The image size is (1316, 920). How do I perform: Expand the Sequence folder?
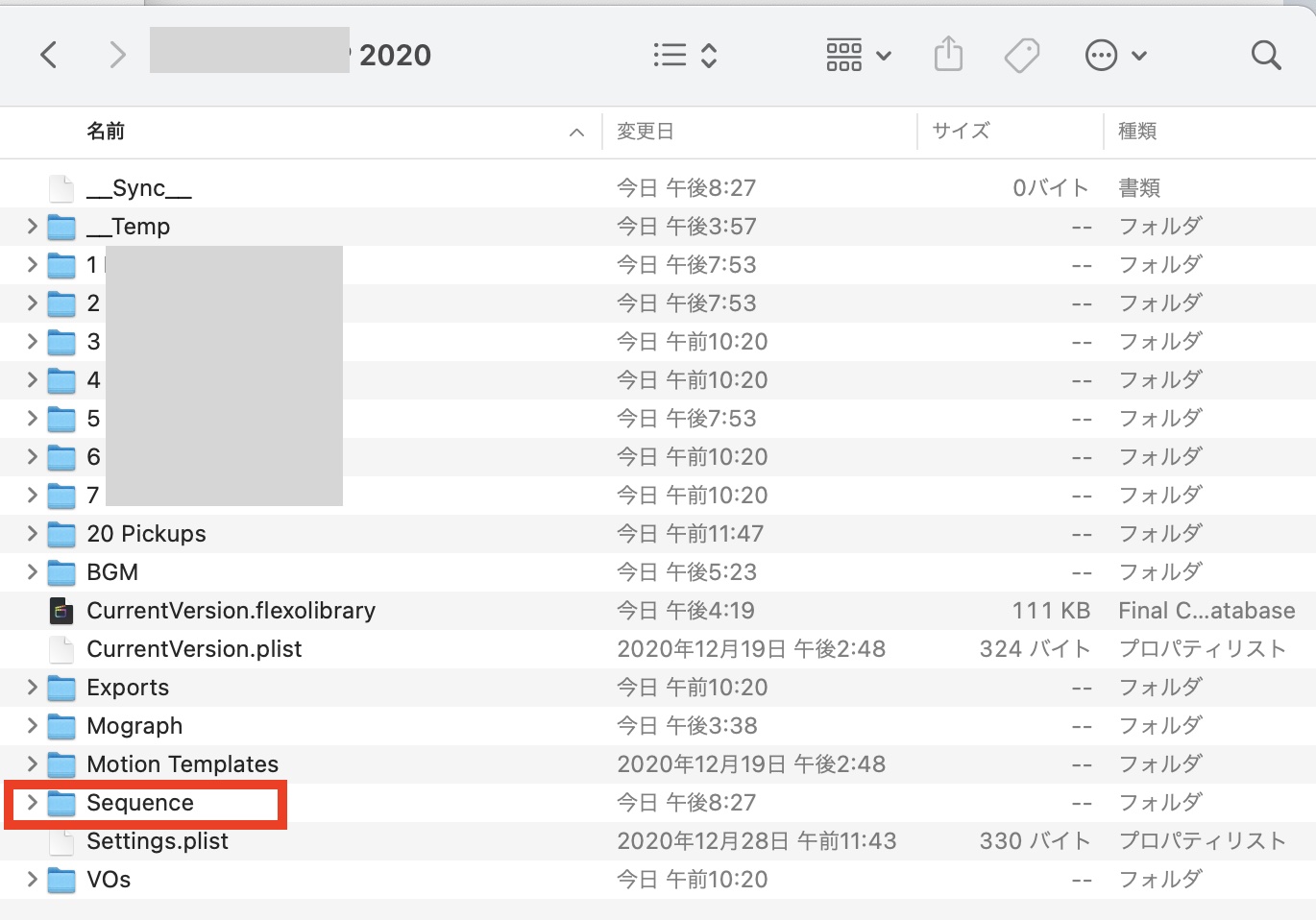click(x=32, y=803)
